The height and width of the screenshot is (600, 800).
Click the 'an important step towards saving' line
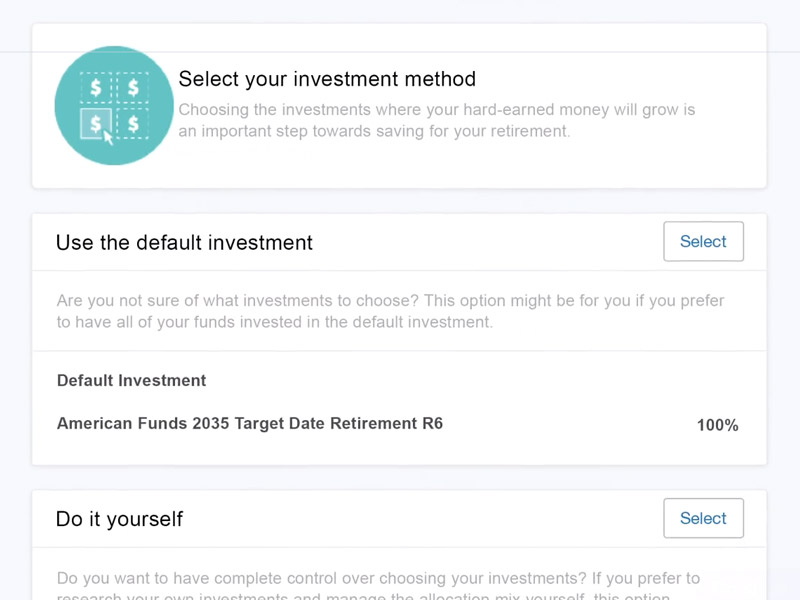374,132
